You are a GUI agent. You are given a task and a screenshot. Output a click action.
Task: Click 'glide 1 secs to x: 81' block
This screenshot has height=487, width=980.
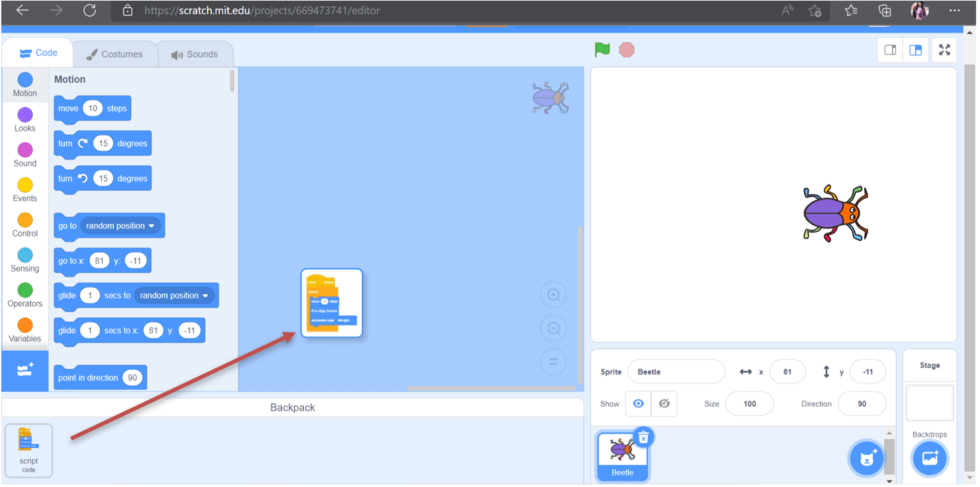point(129,330)
